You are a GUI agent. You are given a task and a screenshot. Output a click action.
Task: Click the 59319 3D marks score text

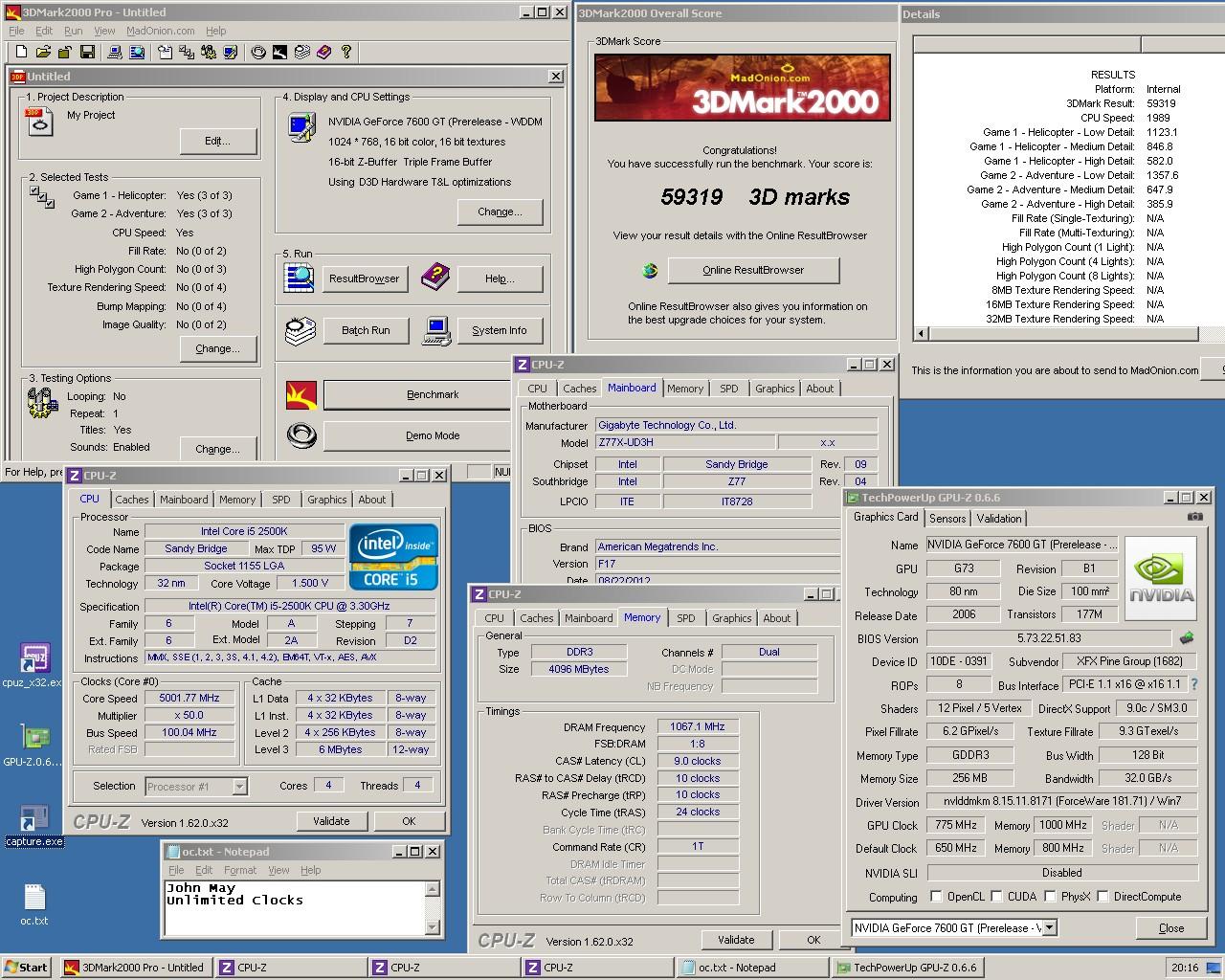coord(755,196)
